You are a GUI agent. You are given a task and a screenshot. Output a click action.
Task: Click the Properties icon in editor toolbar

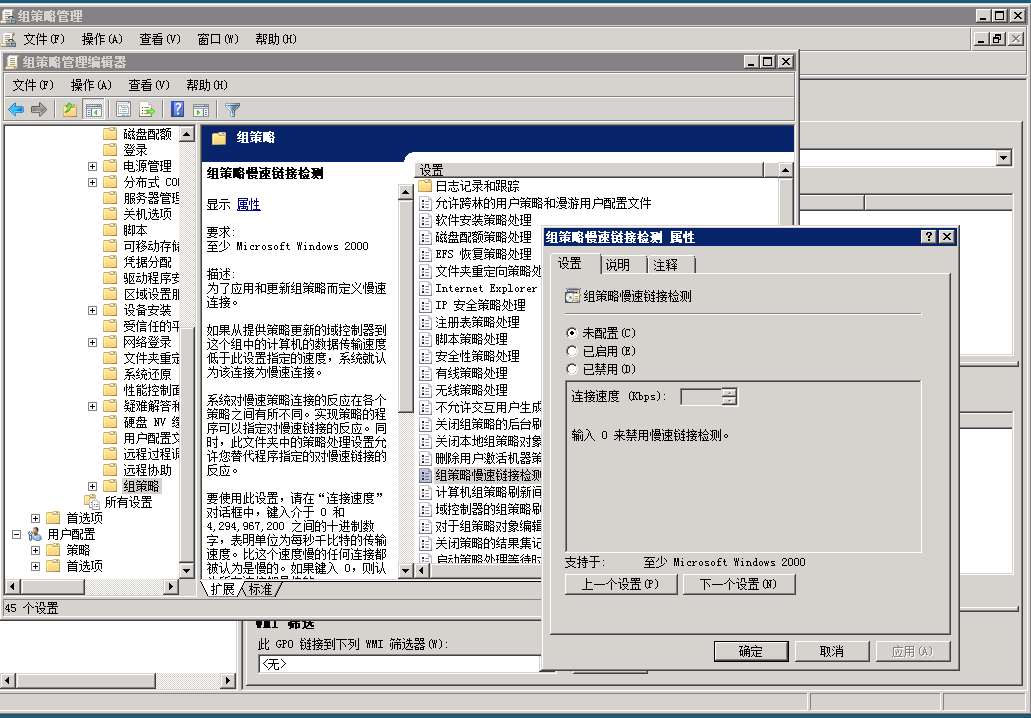point(124,109)
